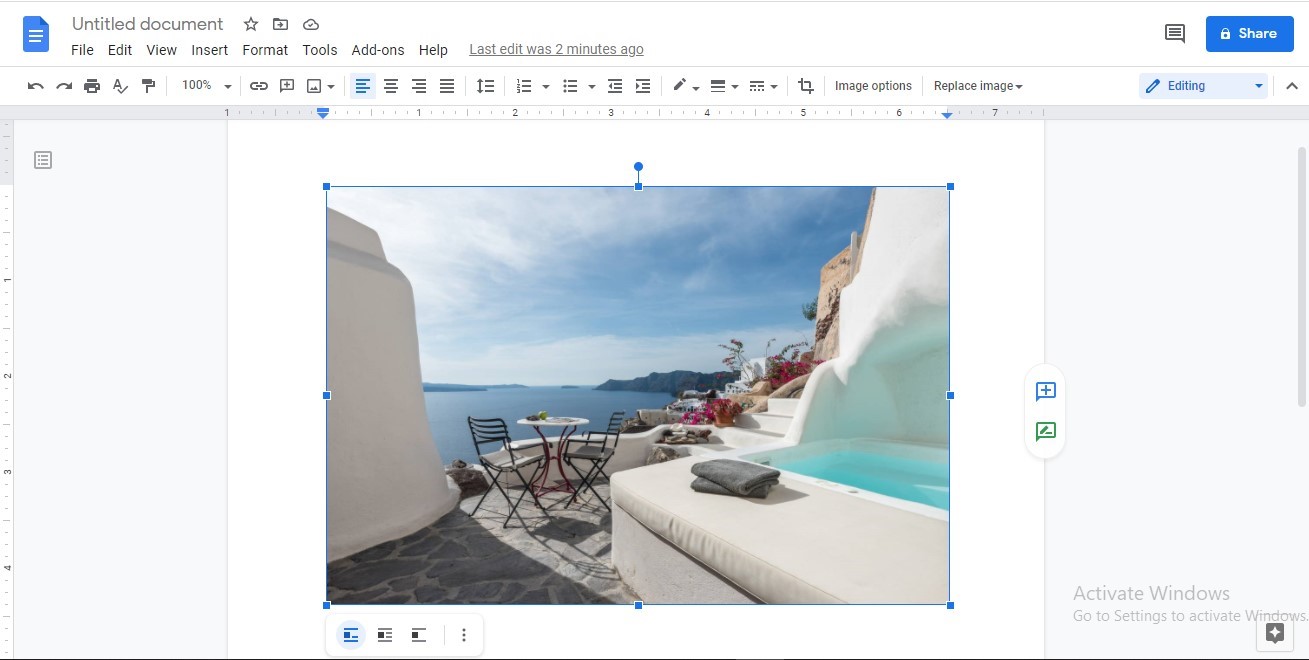Click the vertical scrollbar

(x=1301, y=275)
